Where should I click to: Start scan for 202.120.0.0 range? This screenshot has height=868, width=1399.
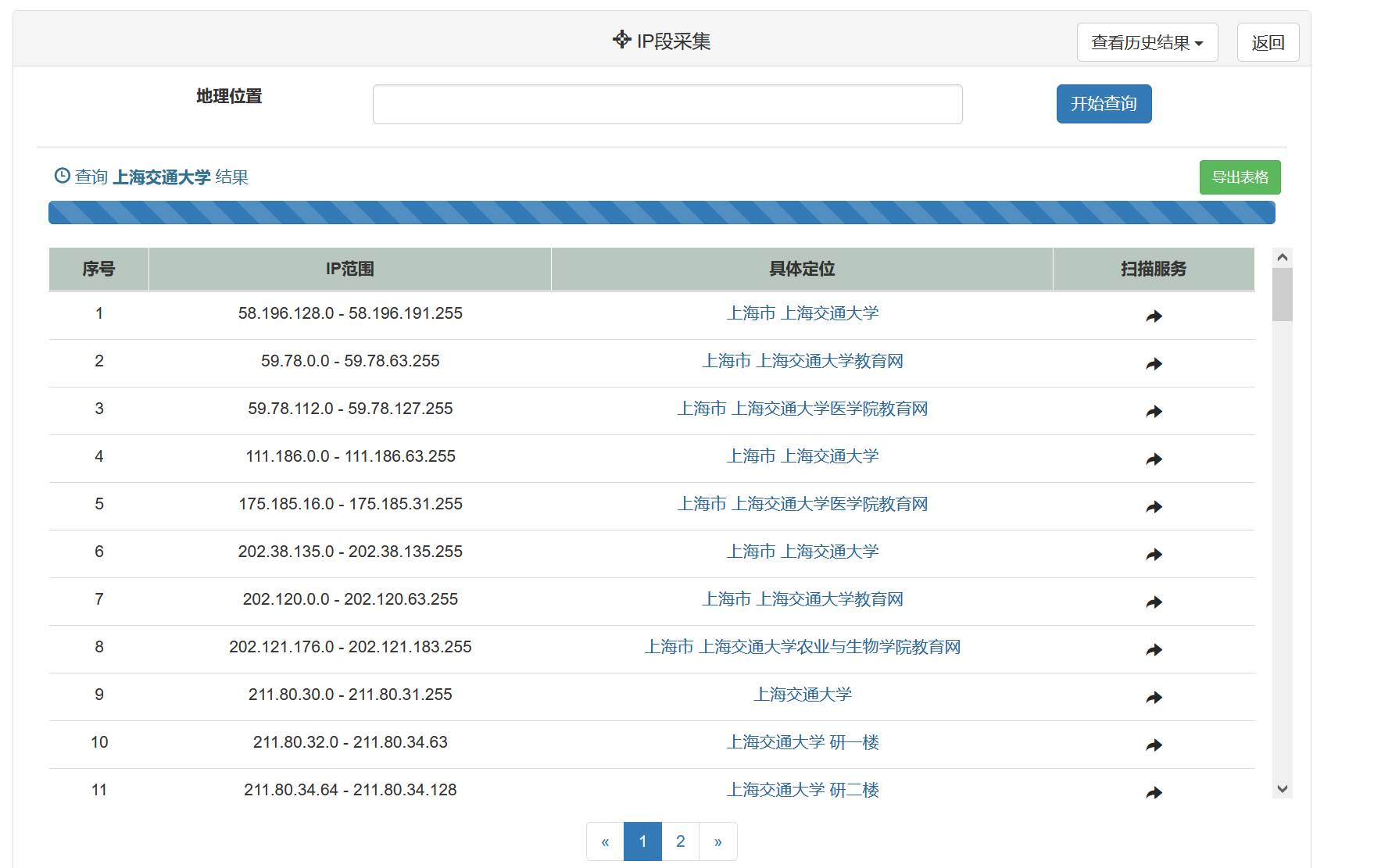tap(1154, 602)
